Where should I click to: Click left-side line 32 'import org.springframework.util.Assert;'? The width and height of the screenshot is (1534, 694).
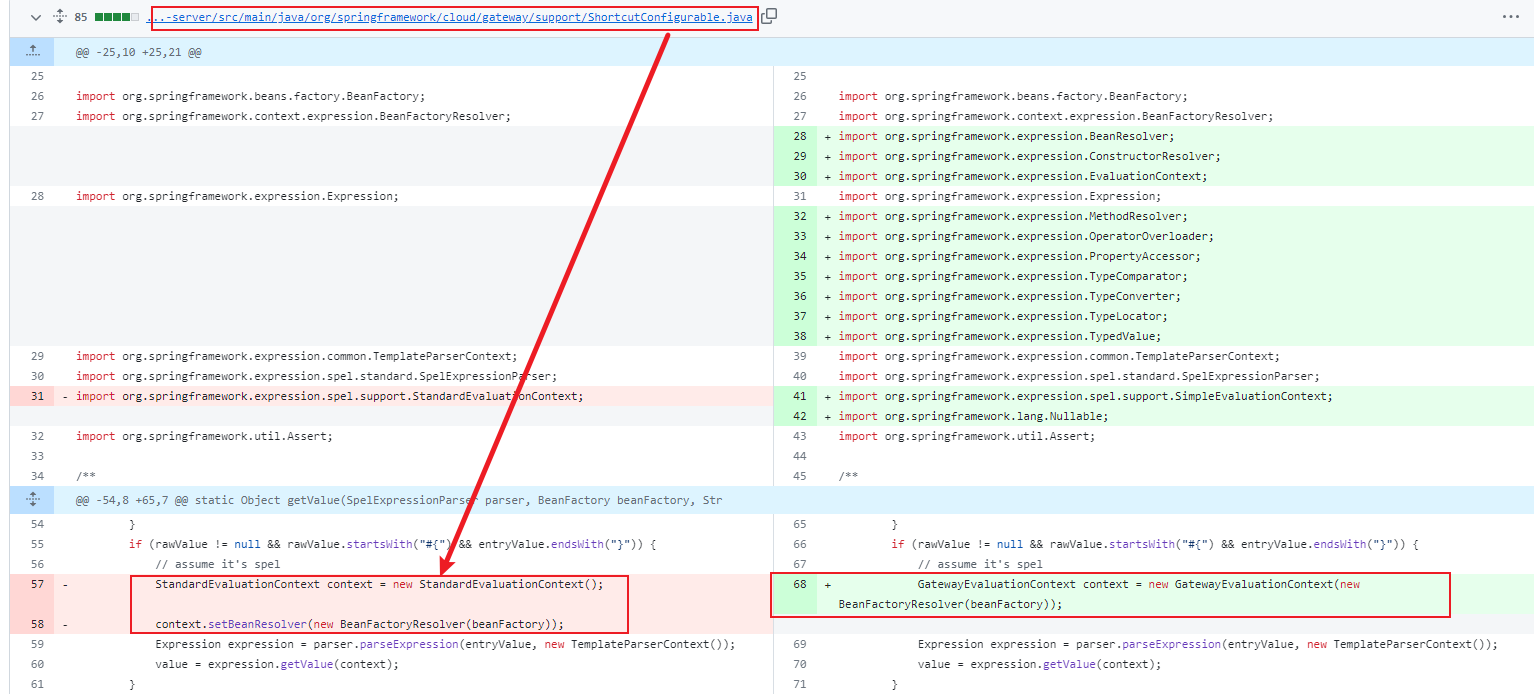[x=204, y=436]
